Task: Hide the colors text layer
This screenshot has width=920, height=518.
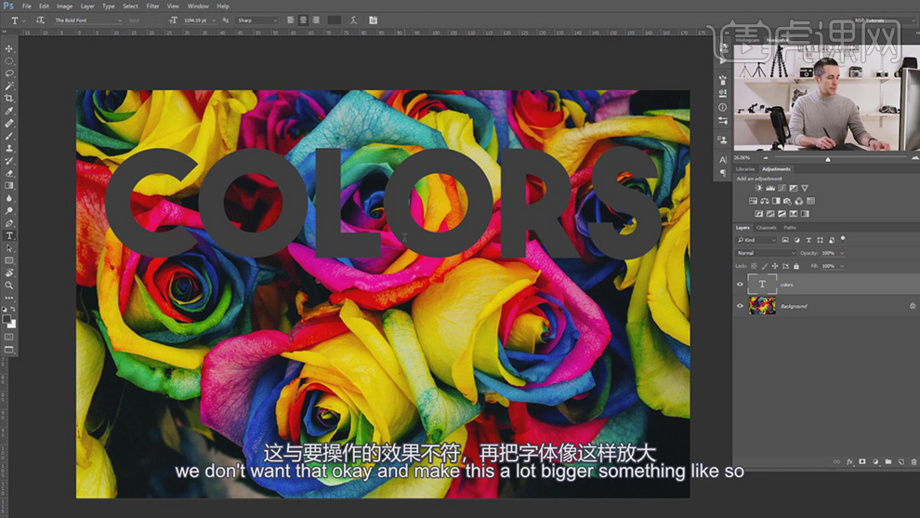Action: [x=740, y=284]
